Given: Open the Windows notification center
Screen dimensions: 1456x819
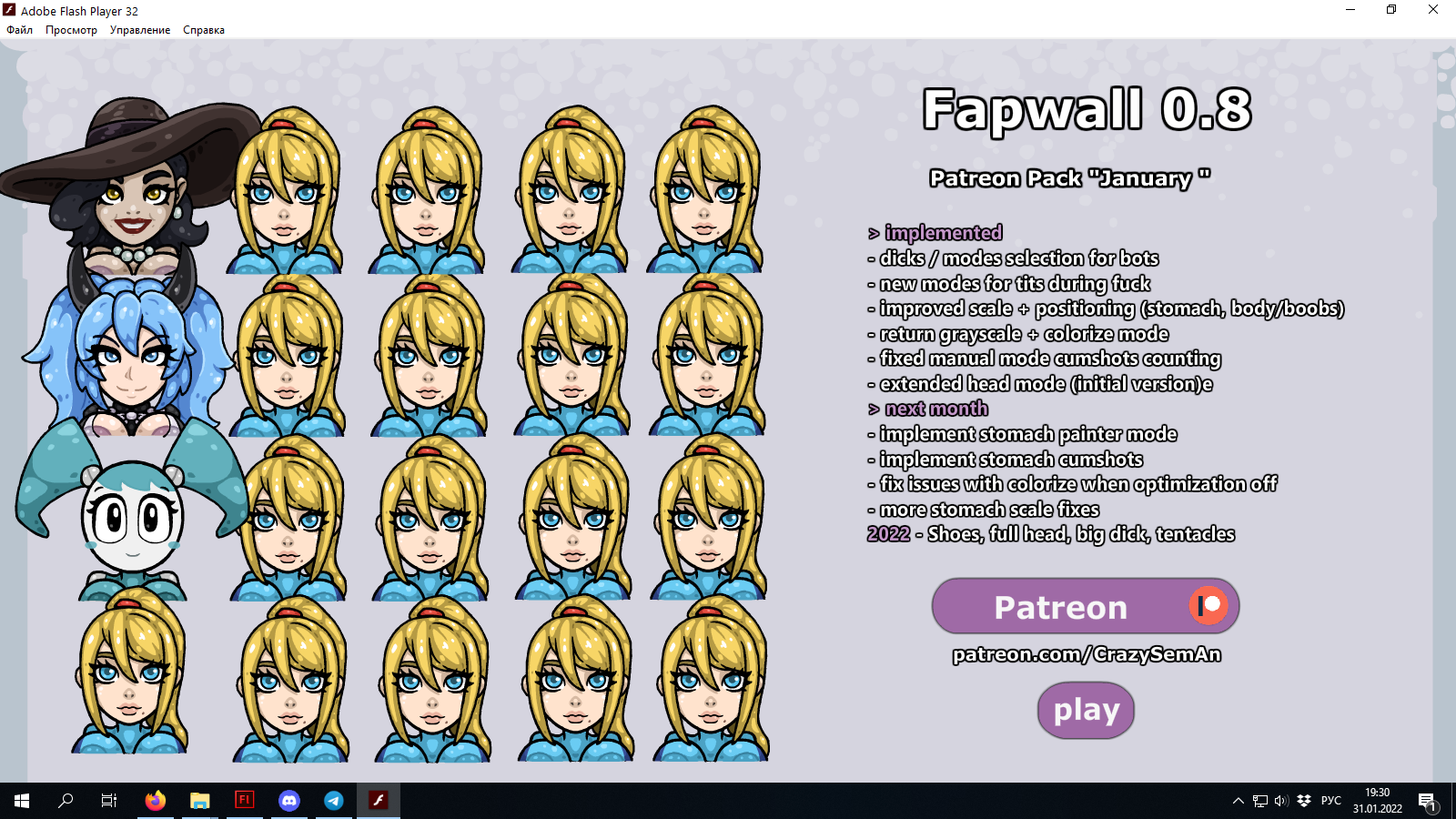Looking at the screenshot, I should [1428, 801].
